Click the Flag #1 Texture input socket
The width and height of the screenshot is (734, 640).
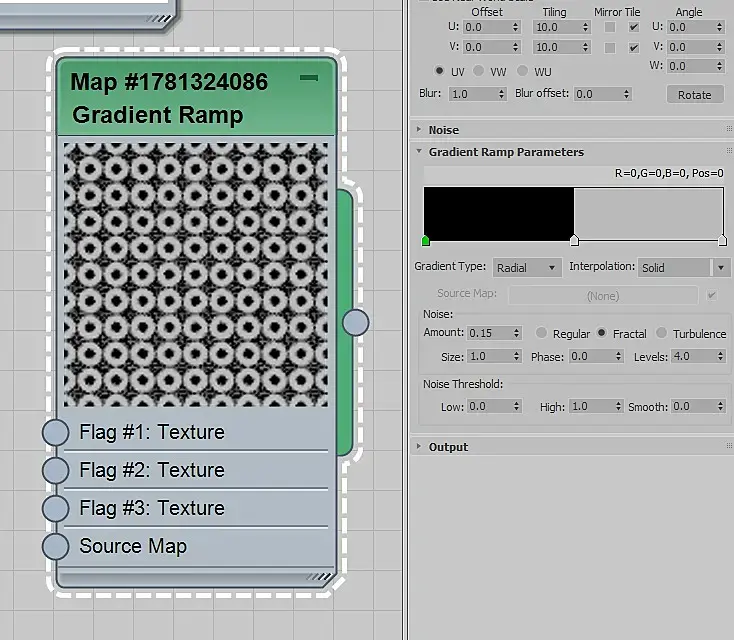[56, 432]
